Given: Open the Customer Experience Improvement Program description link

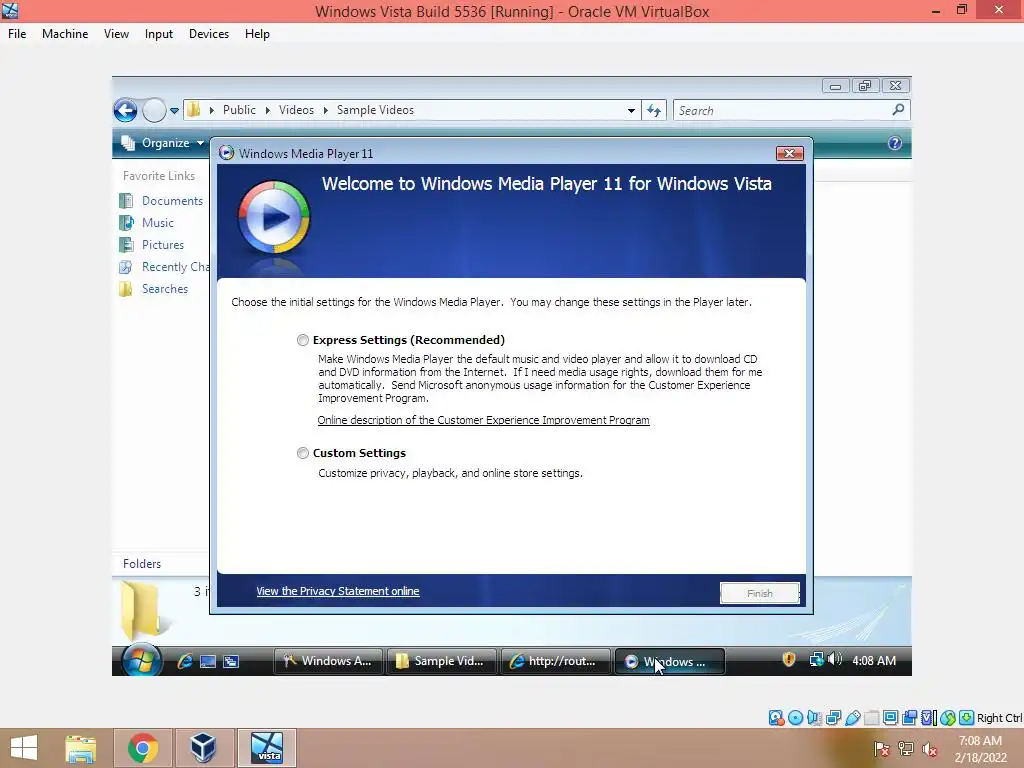Looking at the screenshot, I should pos(483,420).
